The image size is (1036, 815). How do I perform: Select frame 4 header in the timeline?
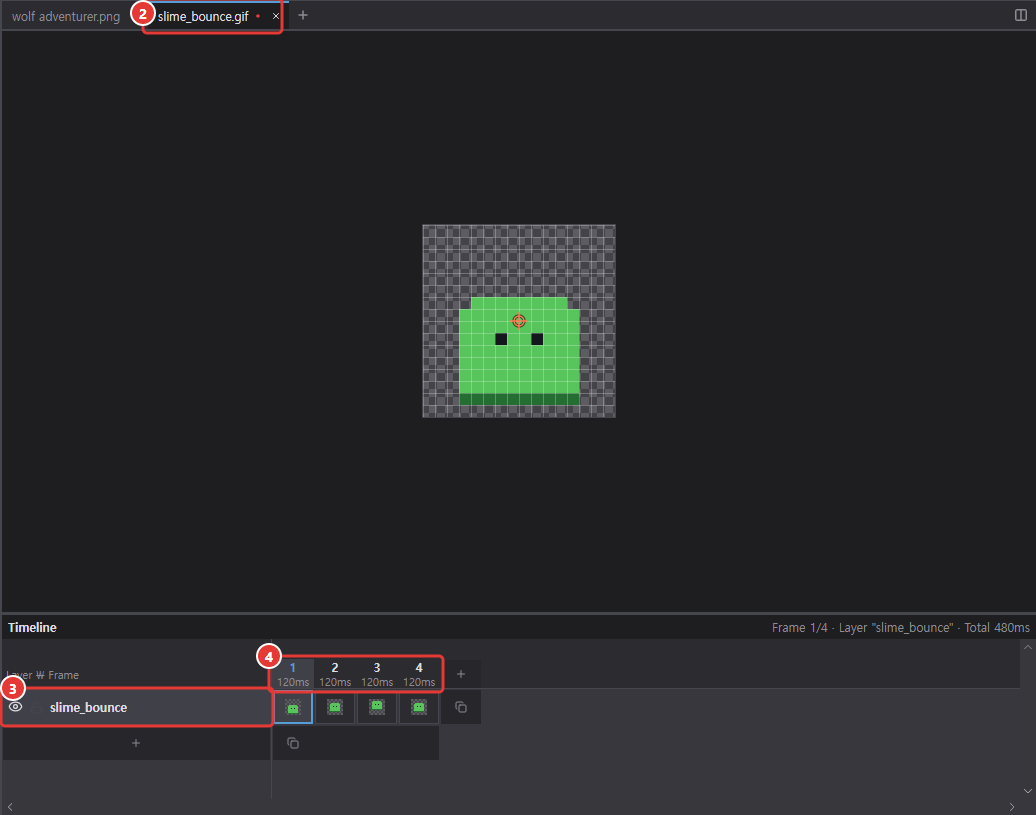click(x=419, y=674)
